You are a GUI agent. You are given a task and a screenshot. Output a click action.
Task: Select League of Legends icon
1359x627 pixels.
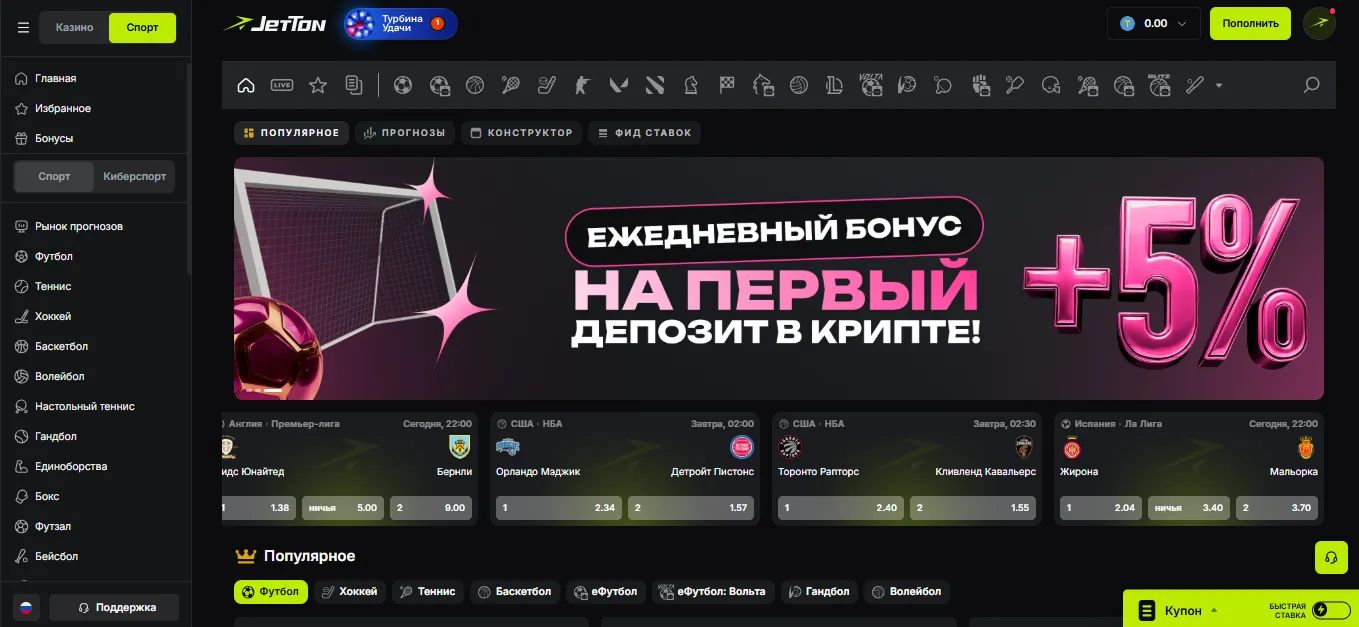[x=835, y=85]
